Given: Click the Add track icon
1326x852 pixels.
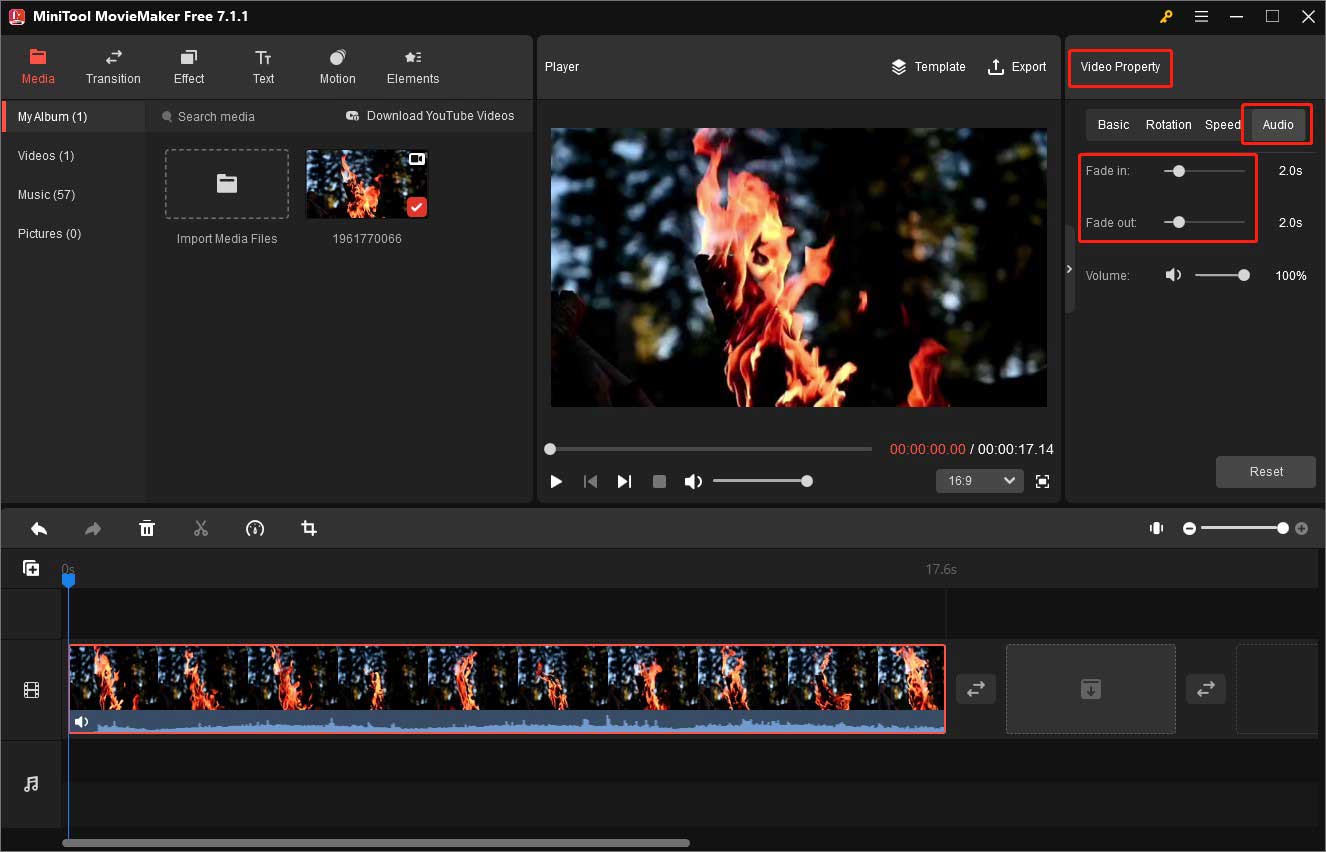Looking at the screenshot, I should pyautogui.click(x=31, y=568).
